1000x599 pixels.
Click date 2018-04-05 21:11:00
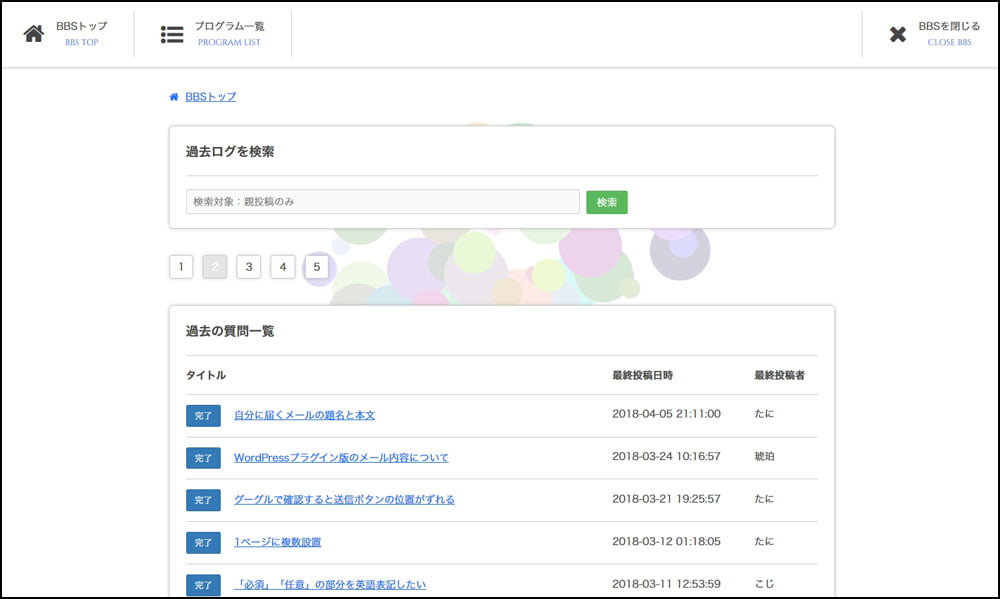[x=666, y=414]
